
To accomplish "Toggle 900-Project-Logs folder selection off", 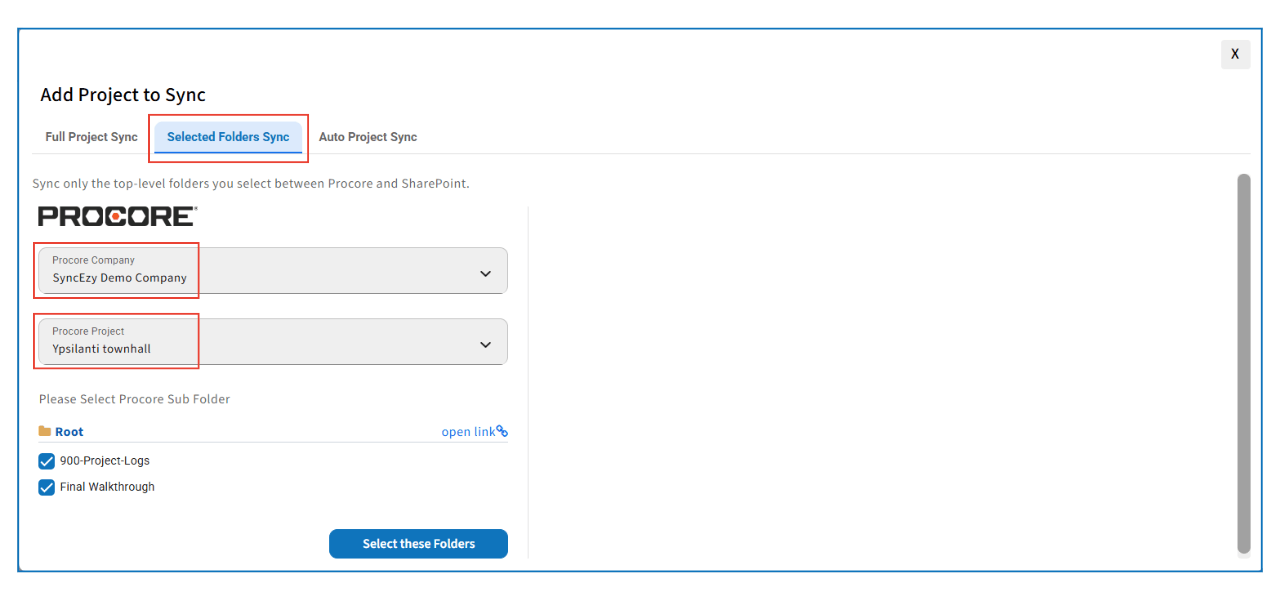I will coord(46,461).
